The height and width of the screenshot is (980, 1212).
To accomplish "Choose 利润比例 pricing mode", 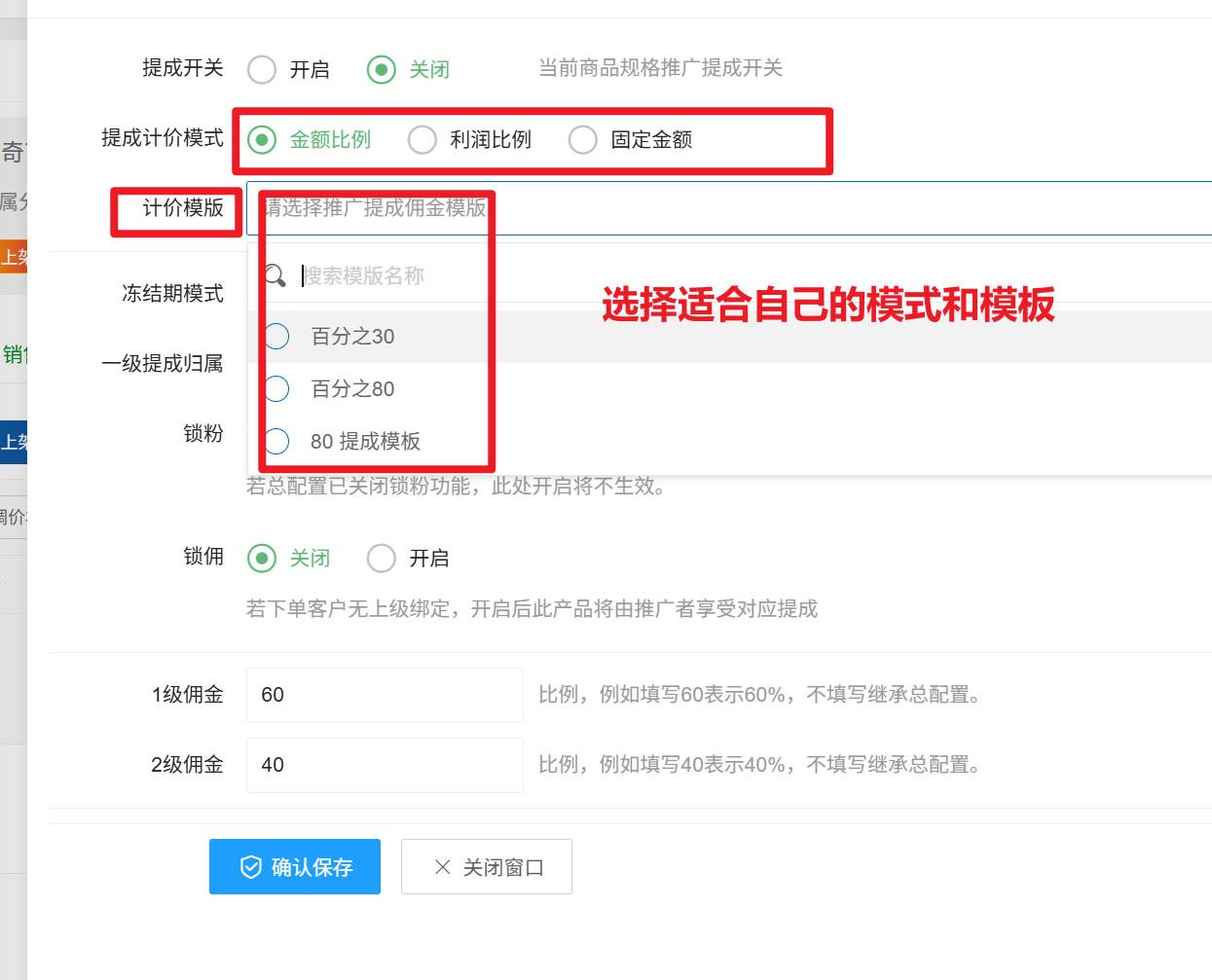I will pos(422,140).
